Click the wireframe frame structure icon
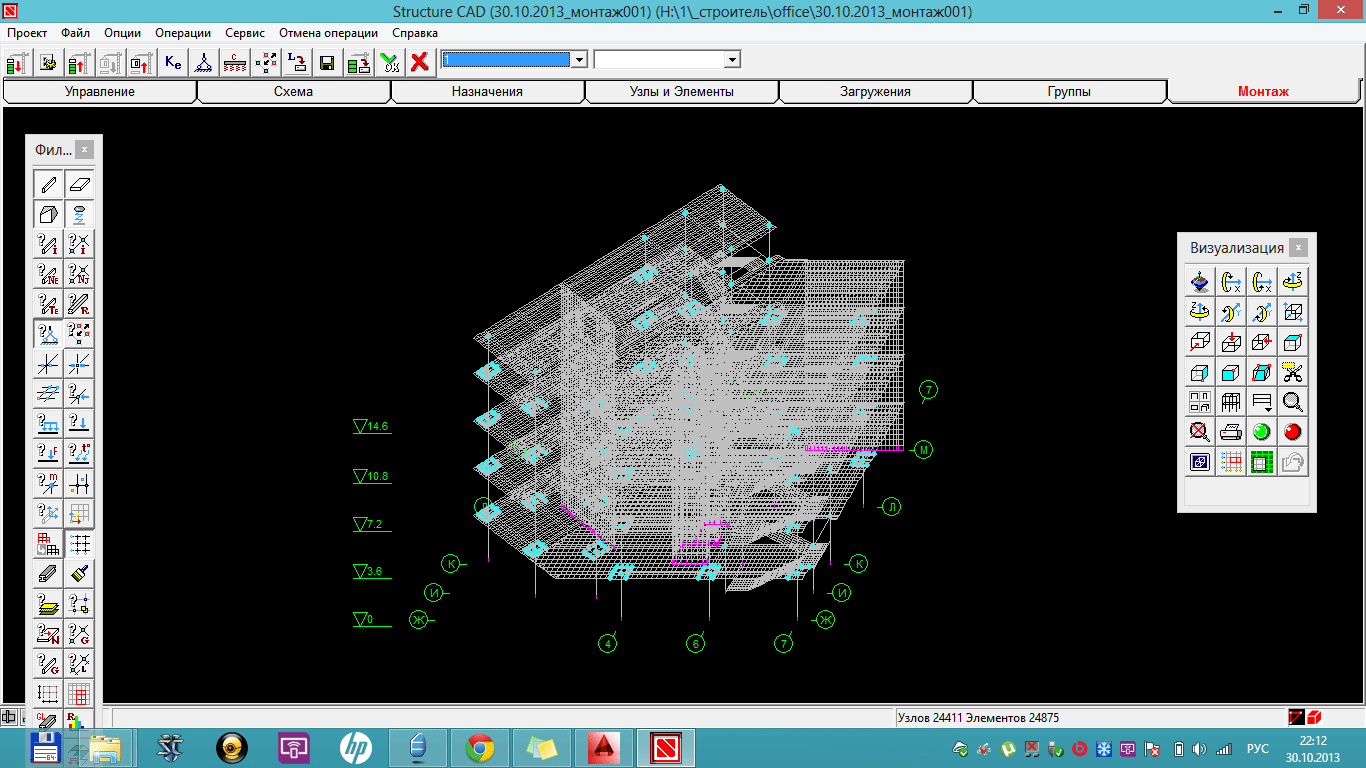Image resolution: width=1366 pixels, height=768 pixels. click(x=1231, y=403)
